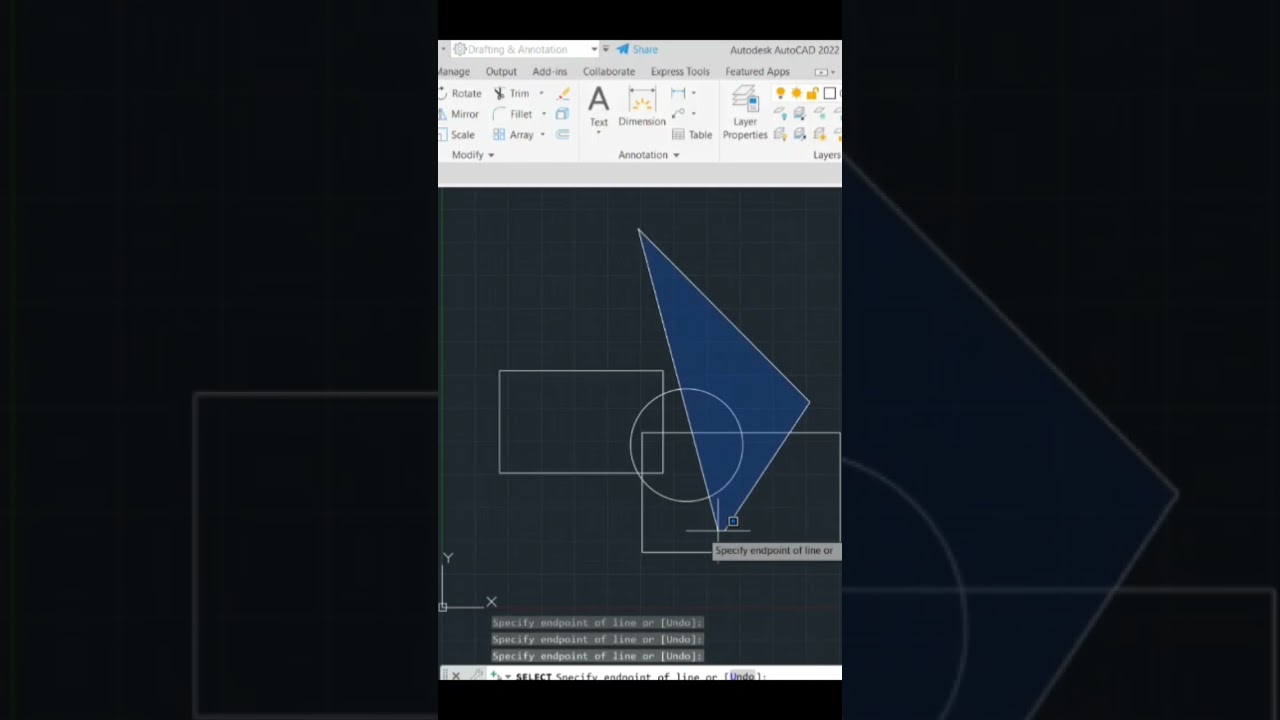Click the Linear dimension icon
This screenshot has height=720, width=1280.
coord(678,93)
